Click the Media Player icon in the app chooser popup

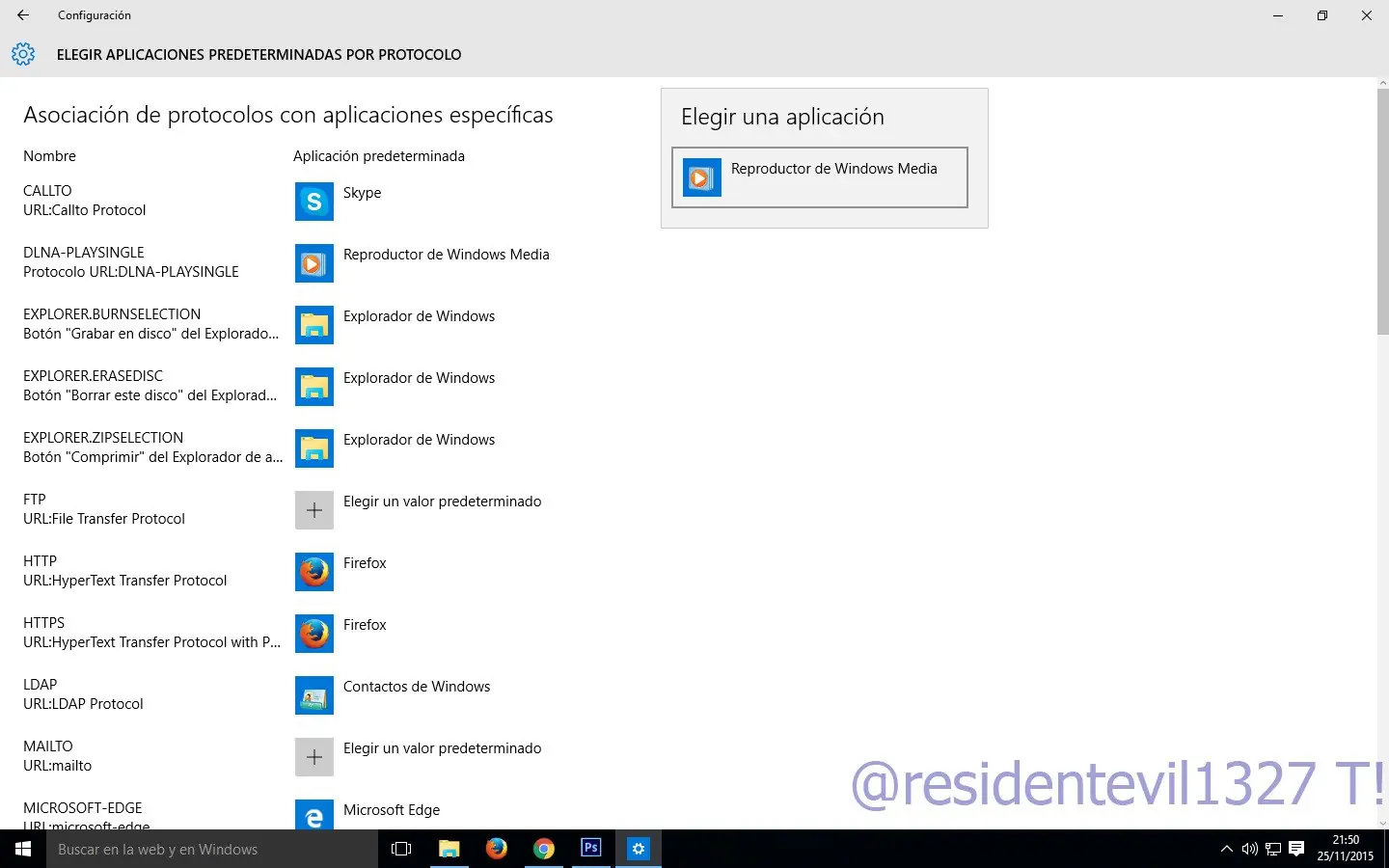702,177
